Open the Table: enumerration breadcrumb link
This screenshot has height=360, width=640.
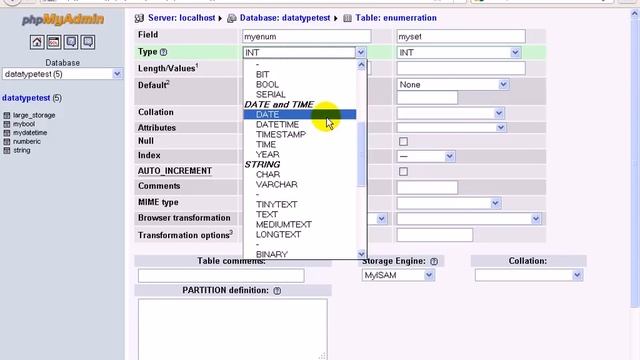point(396,18)
